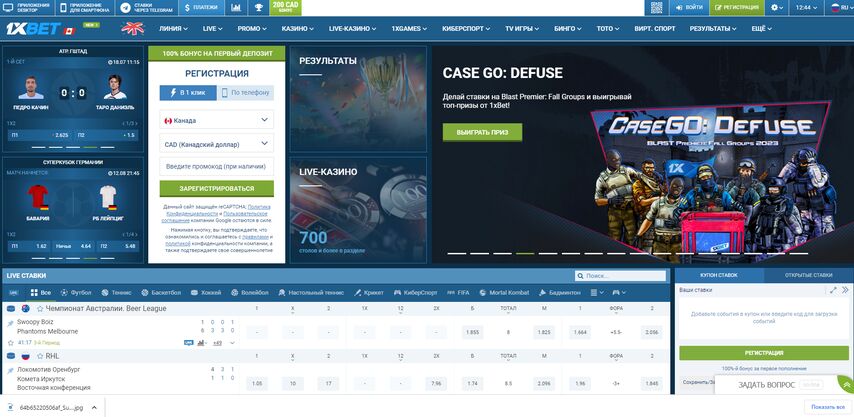Switch to the Открытые ставки tab

point(808,275)
